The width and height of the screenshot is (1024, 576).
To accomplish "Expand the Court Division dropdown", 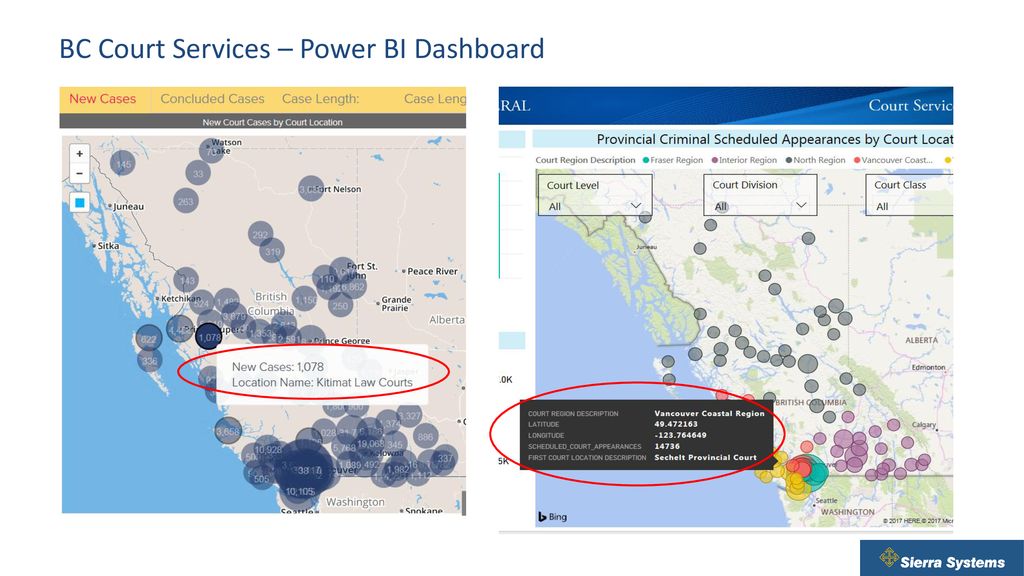I will pos(760,195).
